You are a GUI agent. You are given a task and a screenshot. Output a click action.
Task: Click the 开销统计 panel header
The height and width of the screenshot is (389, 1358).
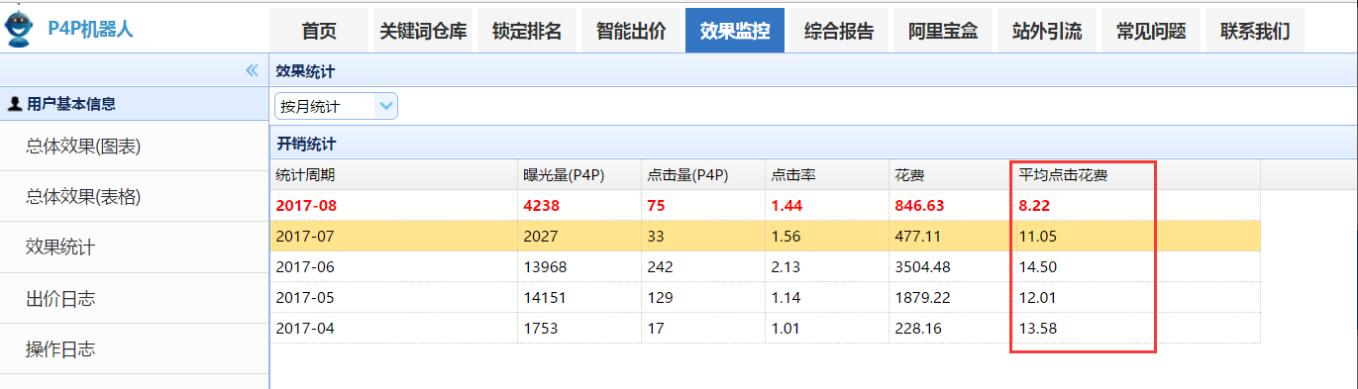[x=814, y=143]
